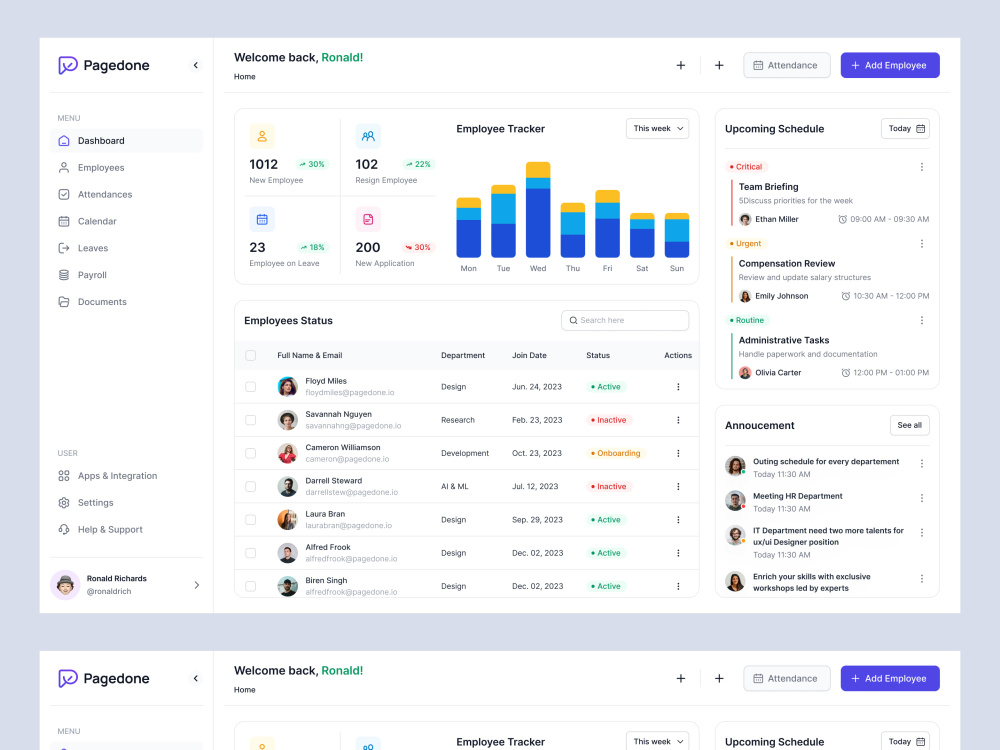Check the Floyd Miles row checkbox
The image size is (1000, 750).
(251, 387)
